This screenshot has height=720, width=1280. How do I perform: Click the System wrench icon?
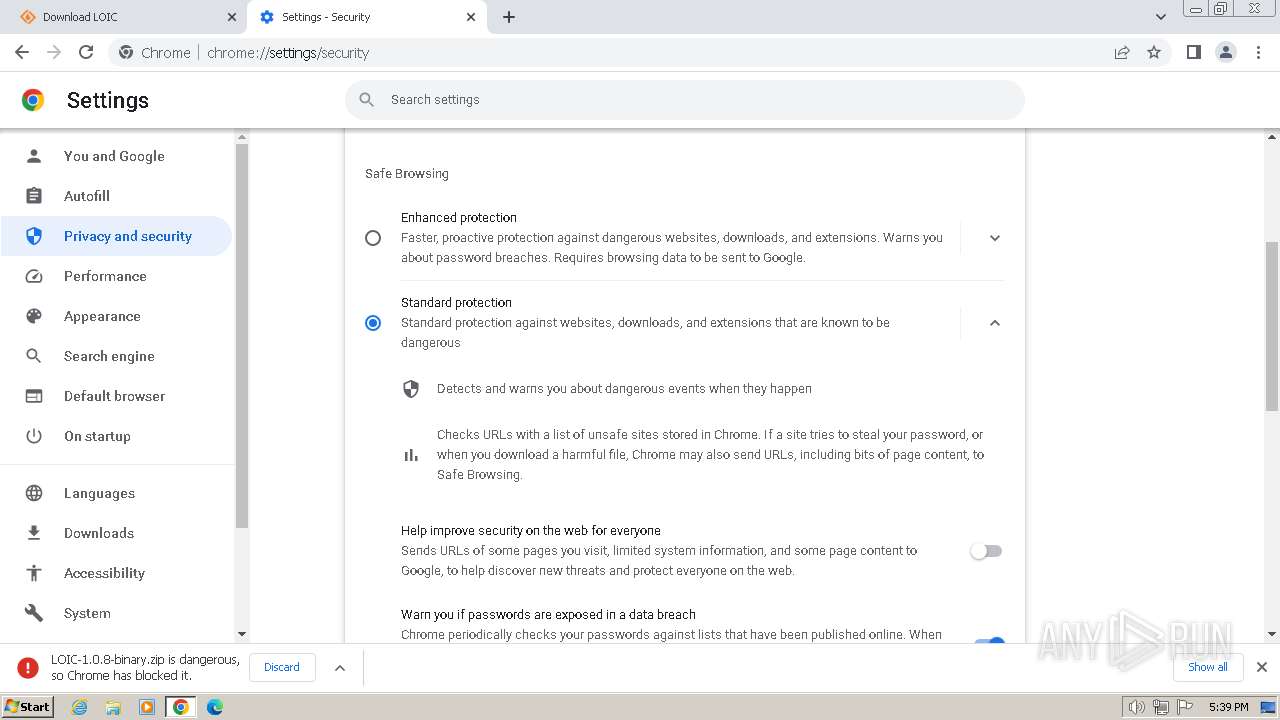(34, 613)
